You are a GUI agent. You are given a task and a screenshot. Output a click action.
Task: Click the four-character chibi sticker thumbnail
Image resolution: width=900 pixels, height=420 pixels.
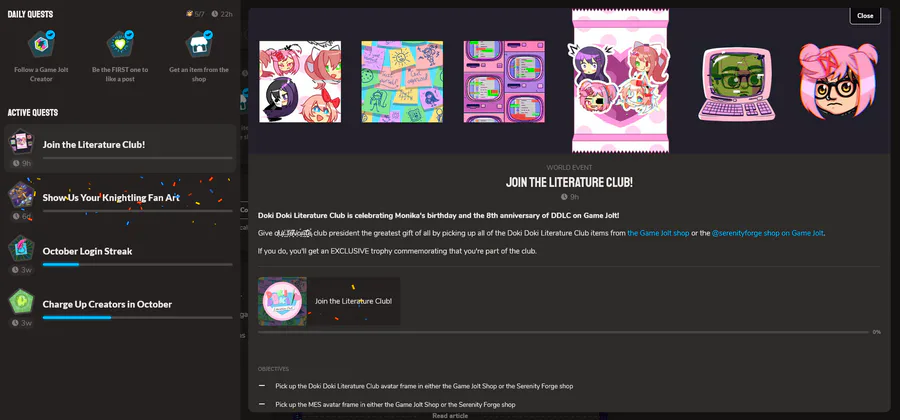(x=300, y=81)
